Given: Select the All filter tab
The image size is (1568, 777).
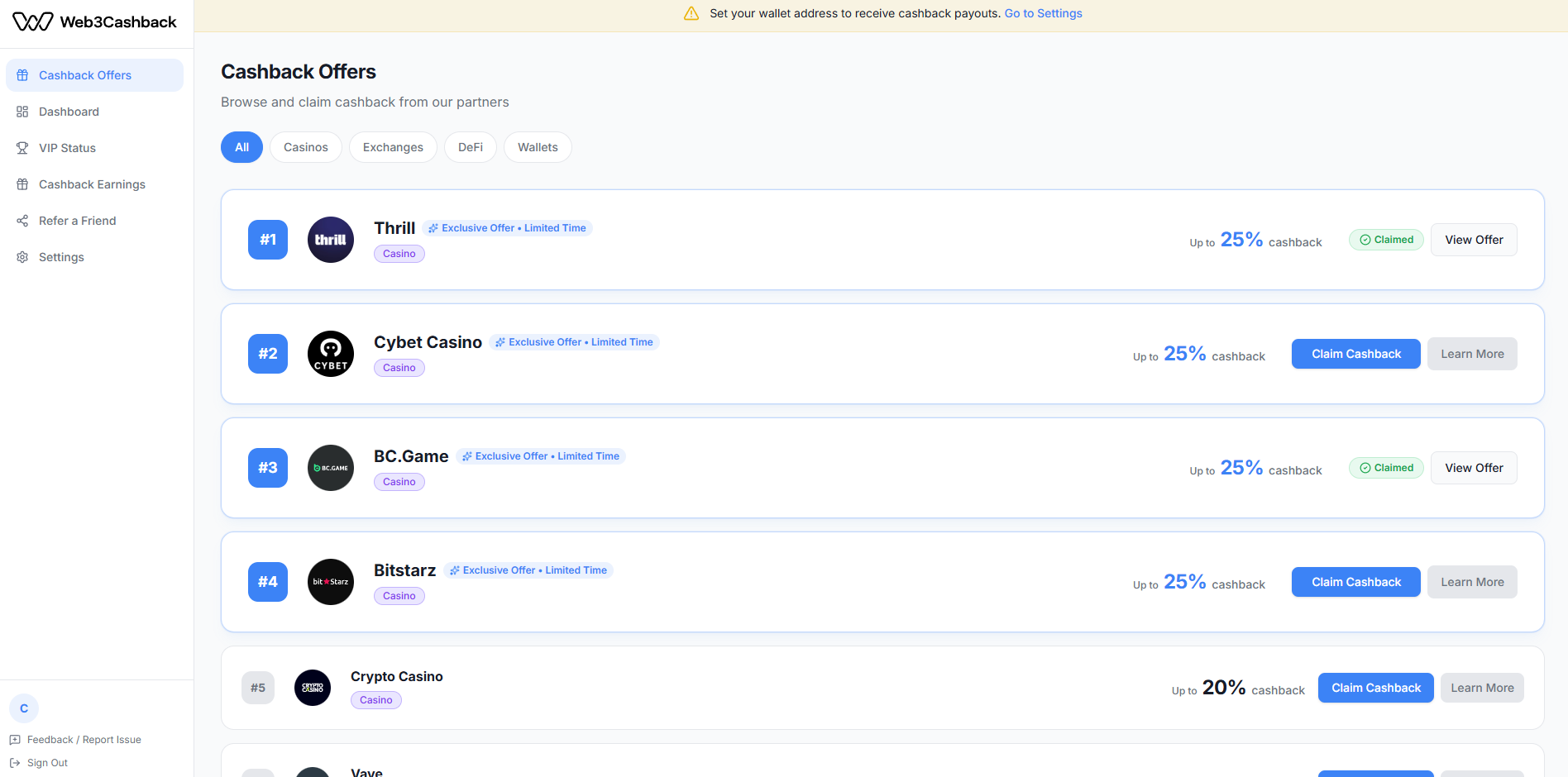Looking at the screenshot, I should 241,147.
